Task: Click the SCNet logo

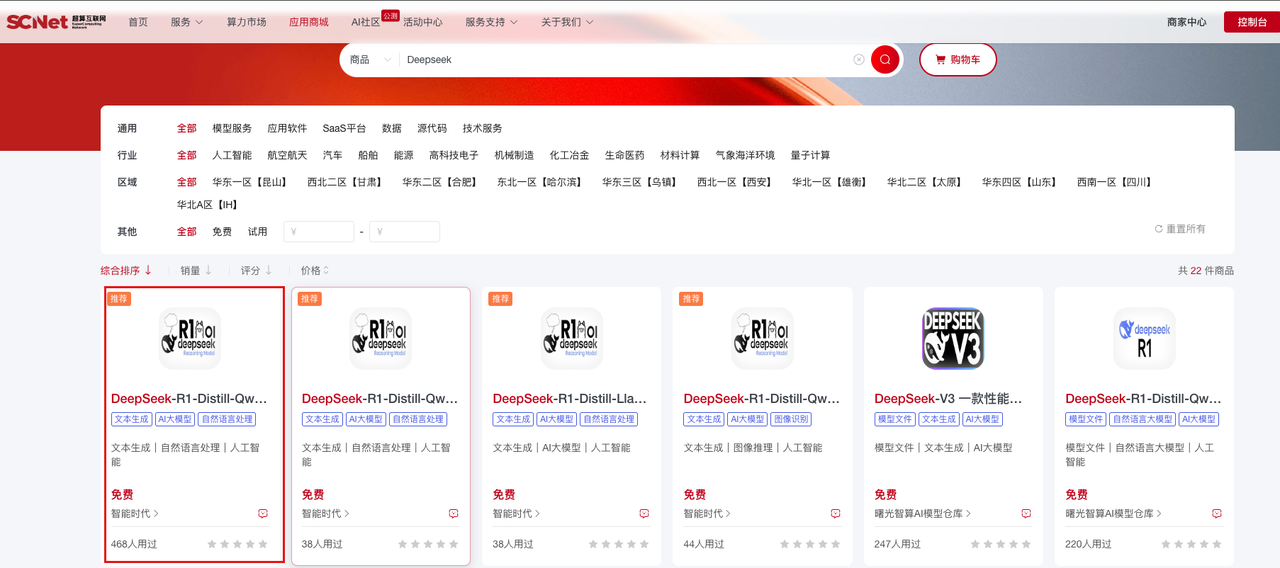Action: 56,22
